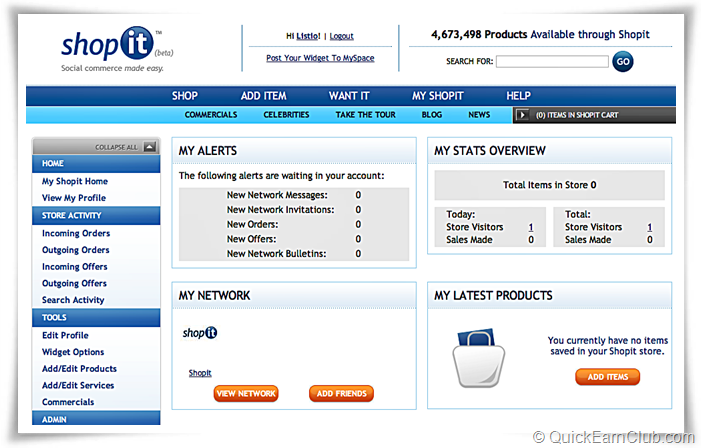Viewport: 701px width, 448px height.
Task: Click the ADD ITEMS button
Action: (608, 377)
